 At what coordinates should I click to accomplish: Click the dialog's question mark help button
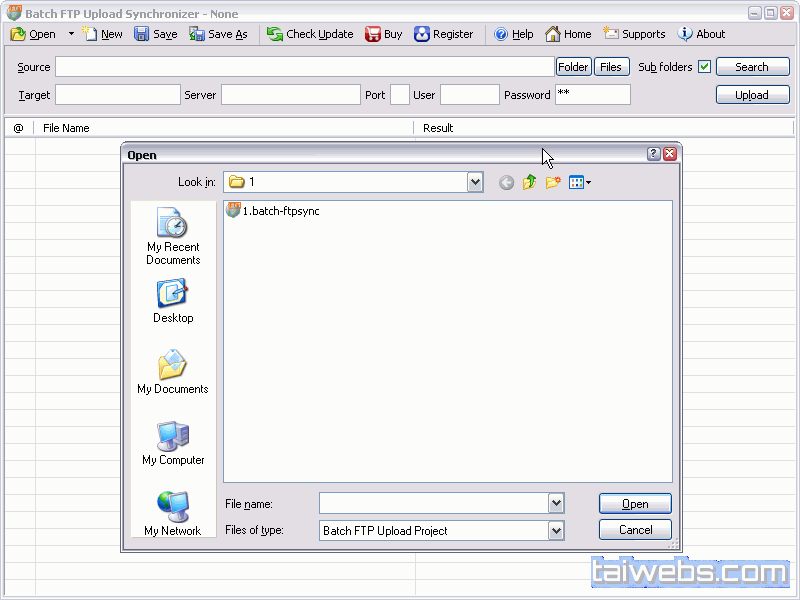point(654,154)
